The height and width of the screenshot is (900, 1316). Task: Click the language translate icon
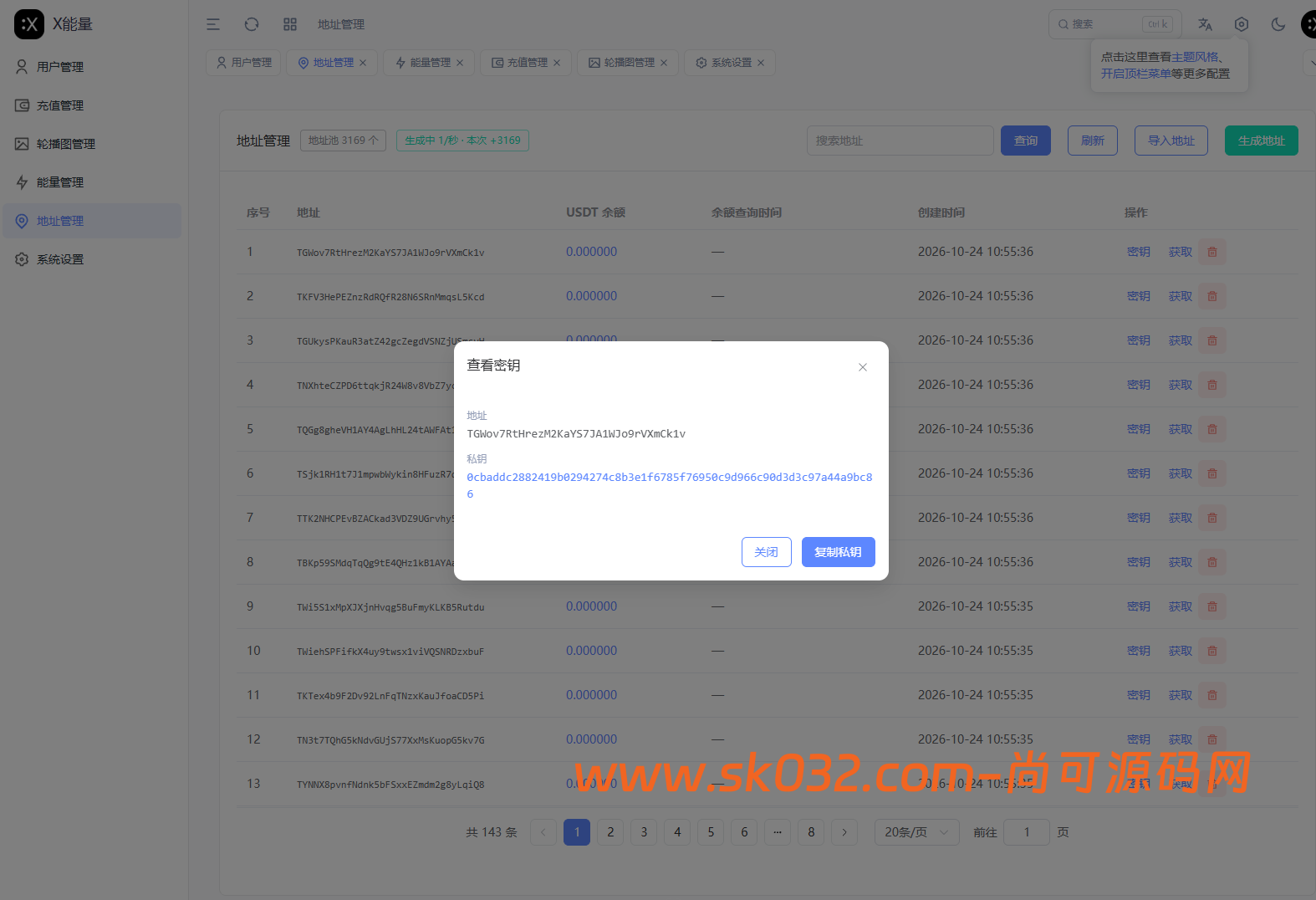pos(1205,24)
